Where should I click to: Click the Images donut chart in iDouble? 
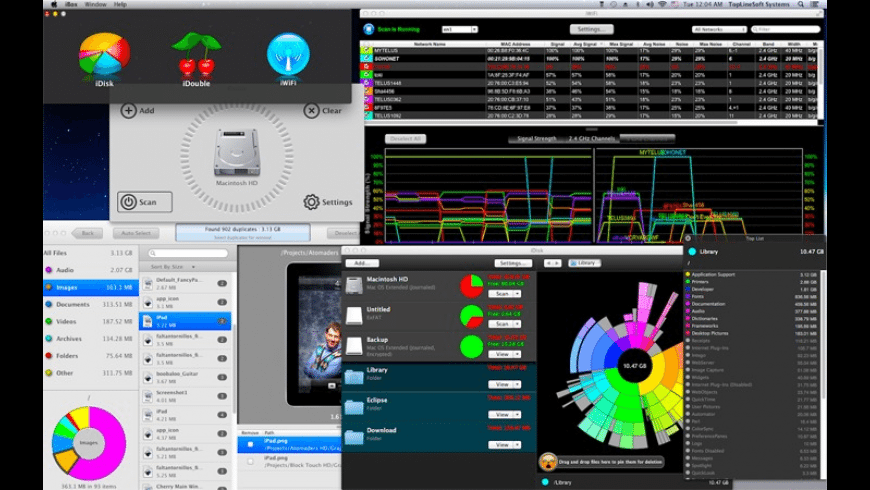(x=89, y=443)
